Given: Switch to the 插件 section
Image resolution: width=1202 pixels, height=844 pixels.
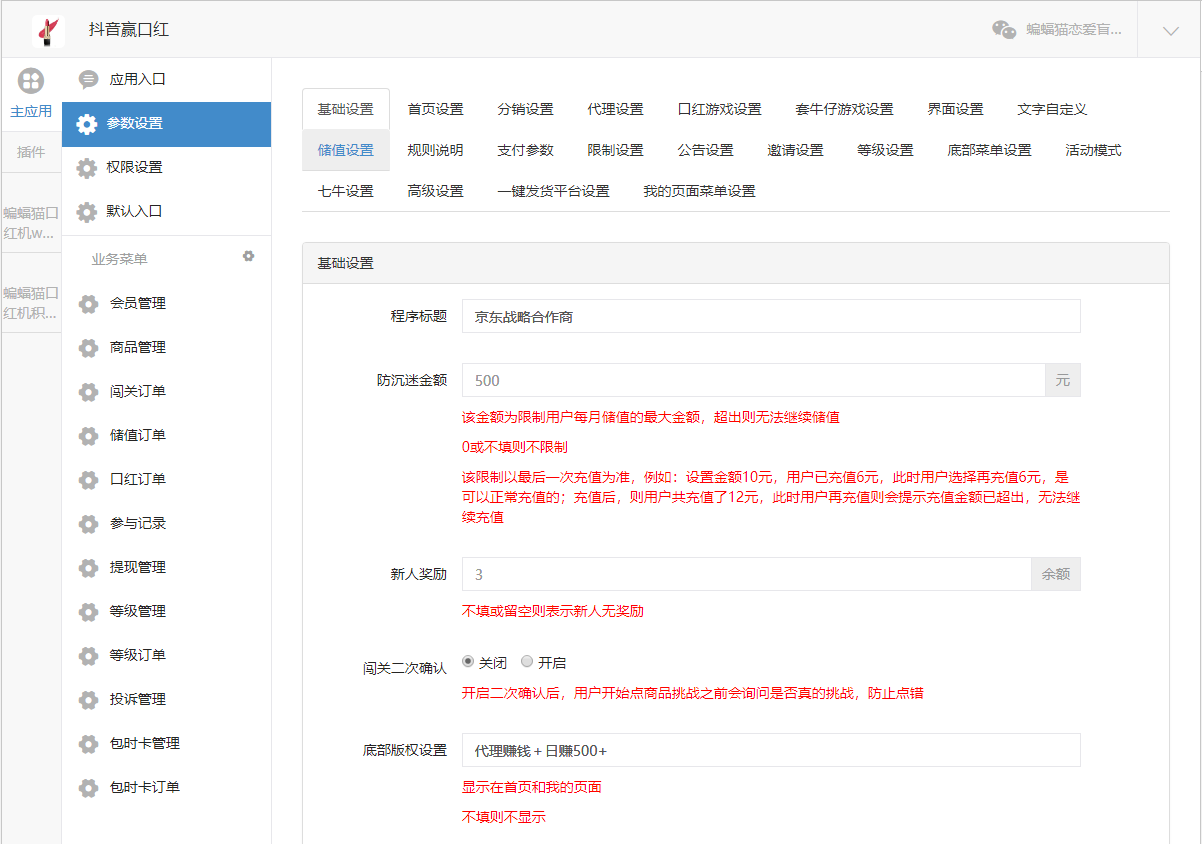Looking at the screenshot, I should click(31, 152).
